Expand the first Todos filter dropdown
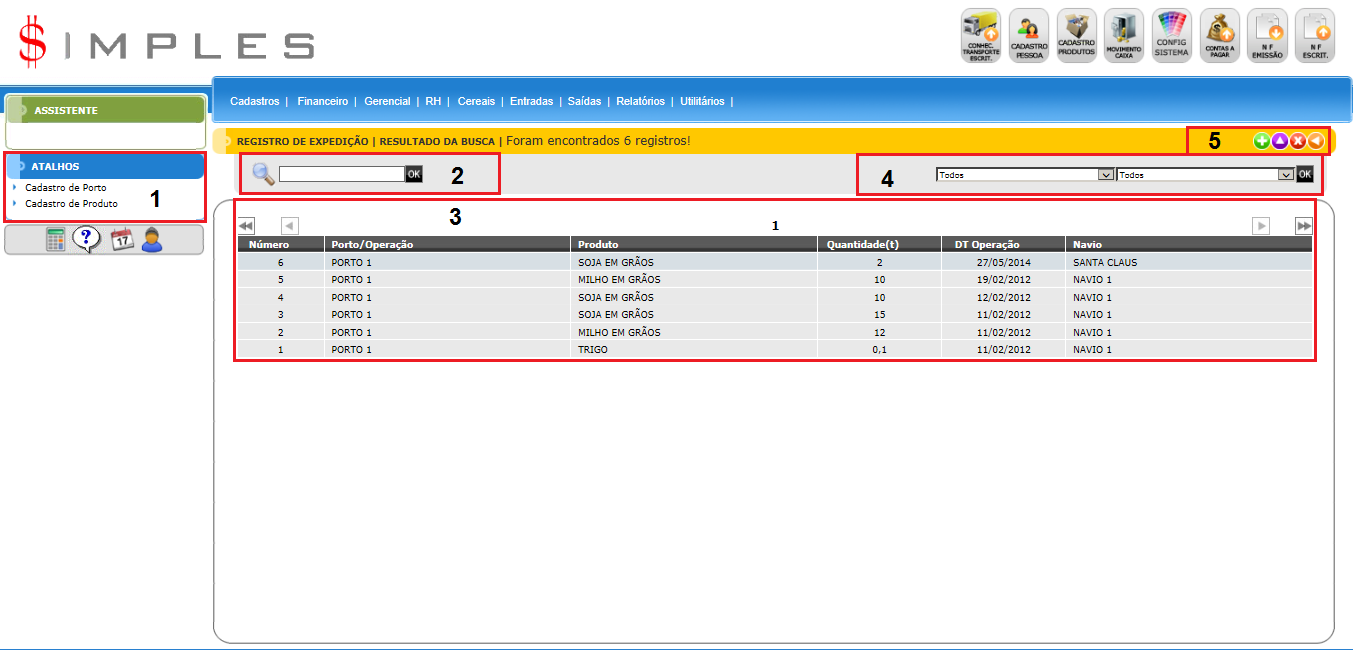 pyautogui.click(x=1025, y=174)
